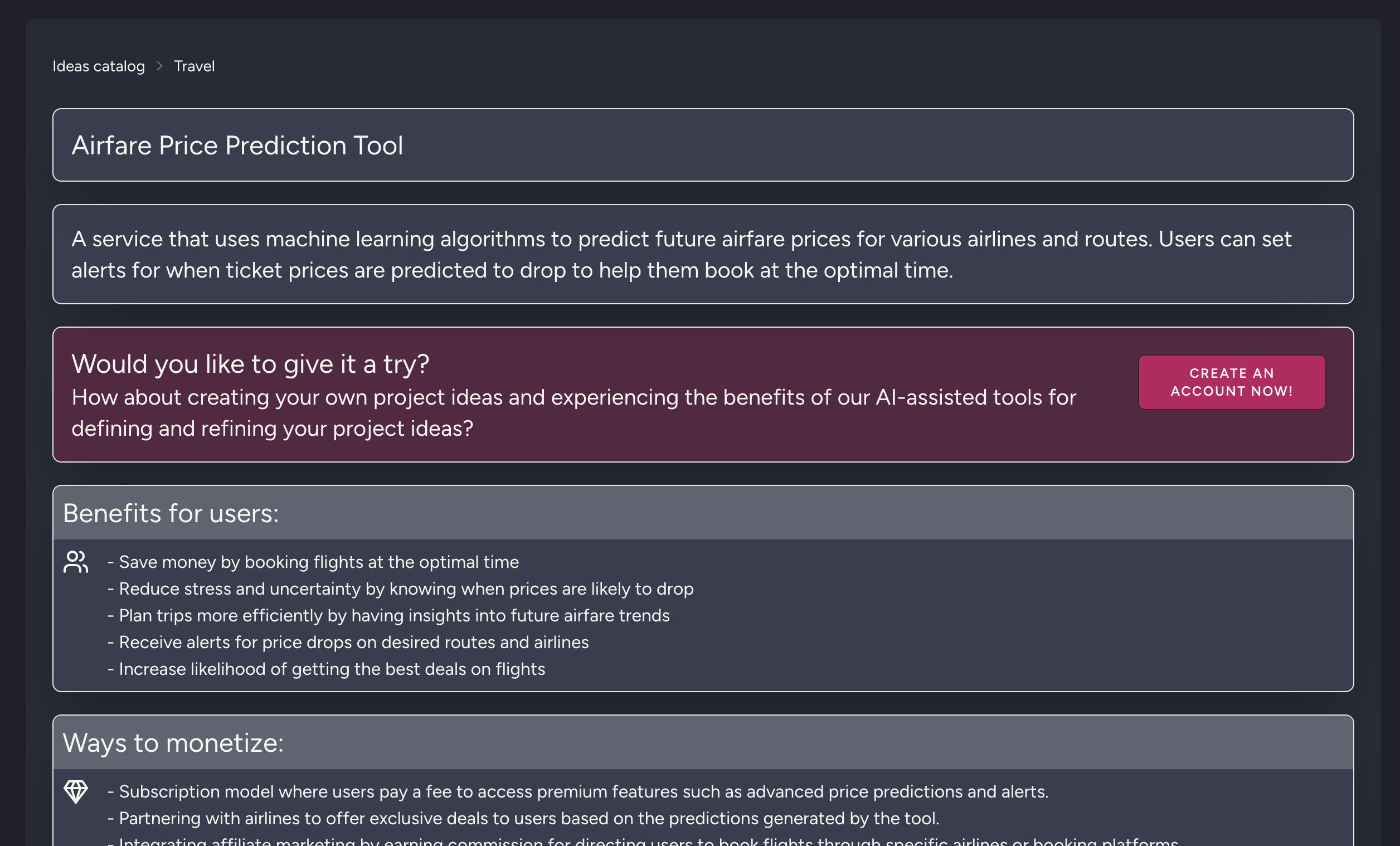Click 'Increase likelihood of getting best deals' line

327,669
